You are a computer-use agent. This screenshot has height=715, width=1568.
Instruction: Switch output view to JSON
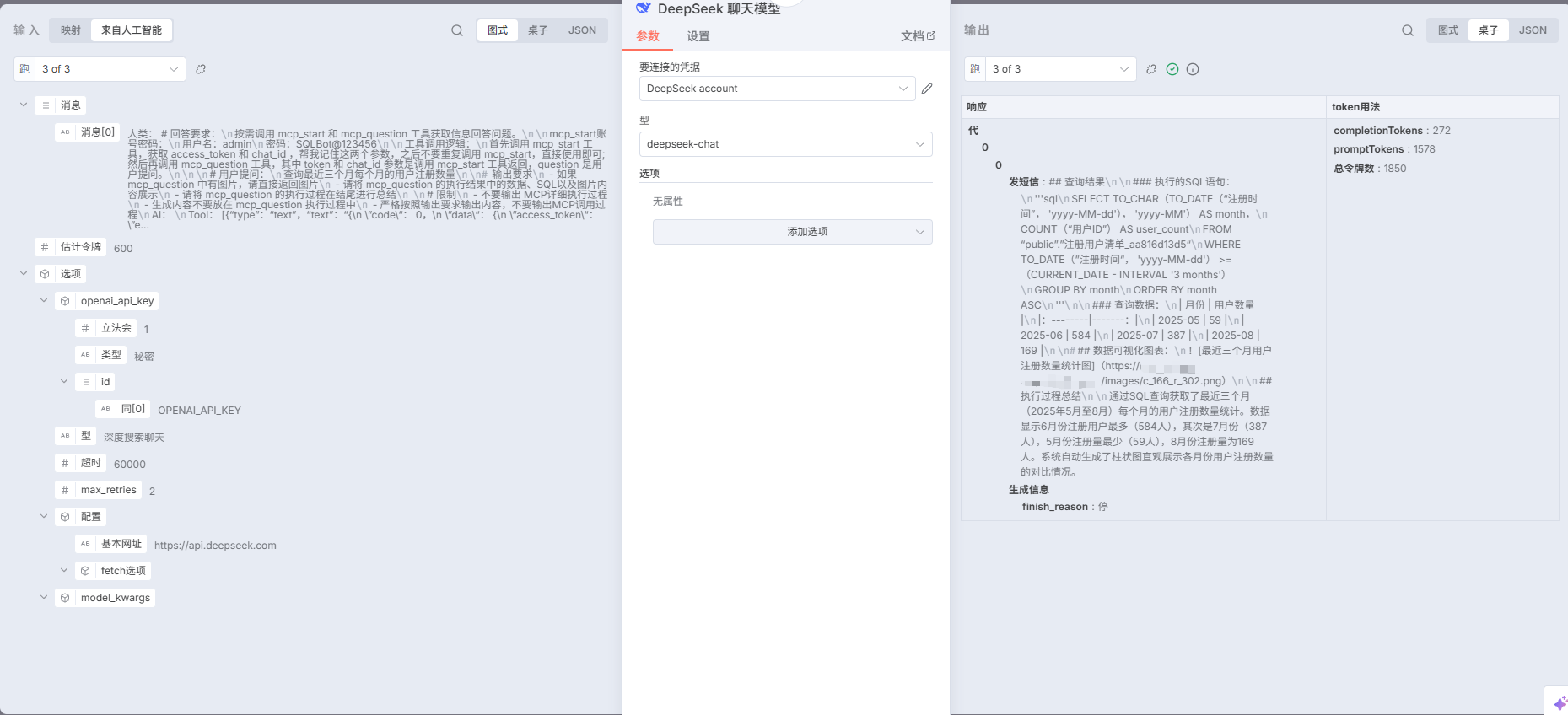coord(1533,30)
